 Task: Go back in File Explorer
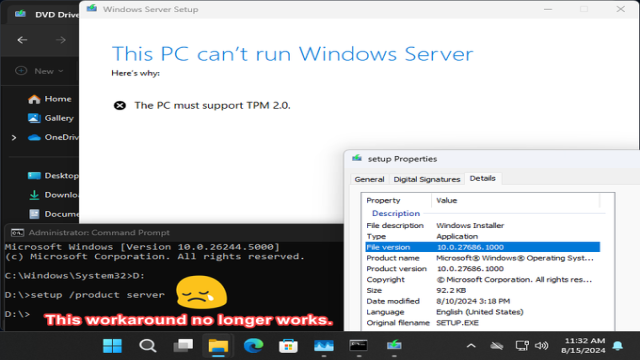(22, 40)
